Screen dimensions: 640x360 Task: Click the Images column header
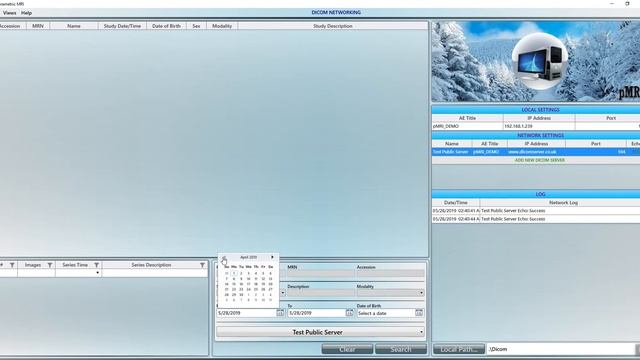point(33,265)
